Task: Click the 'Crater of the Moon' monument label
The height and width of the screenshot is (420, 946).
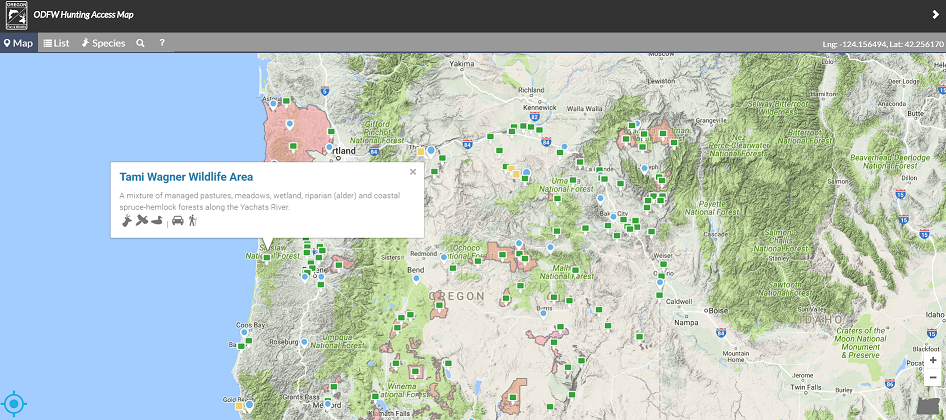Action: tap(862, 343)
